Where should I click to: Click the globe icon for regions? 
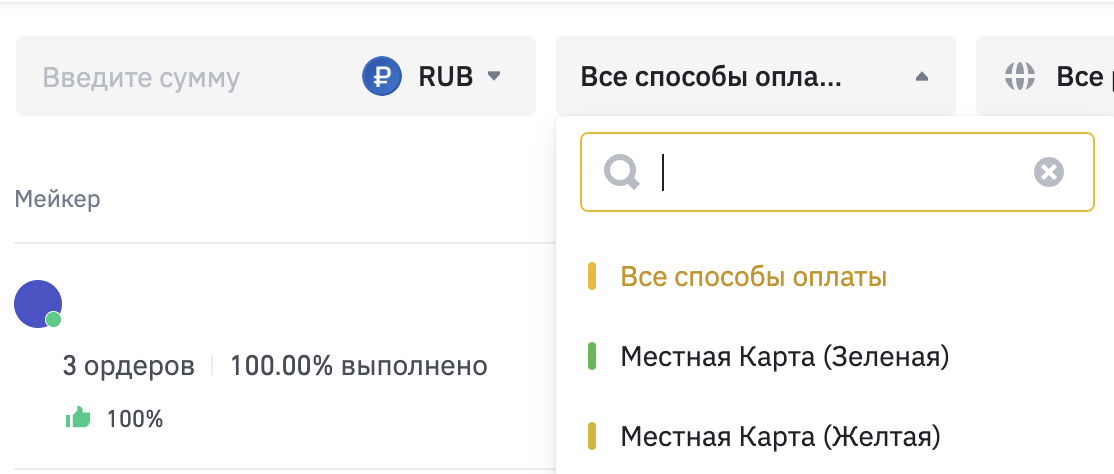pos(1019,77)
